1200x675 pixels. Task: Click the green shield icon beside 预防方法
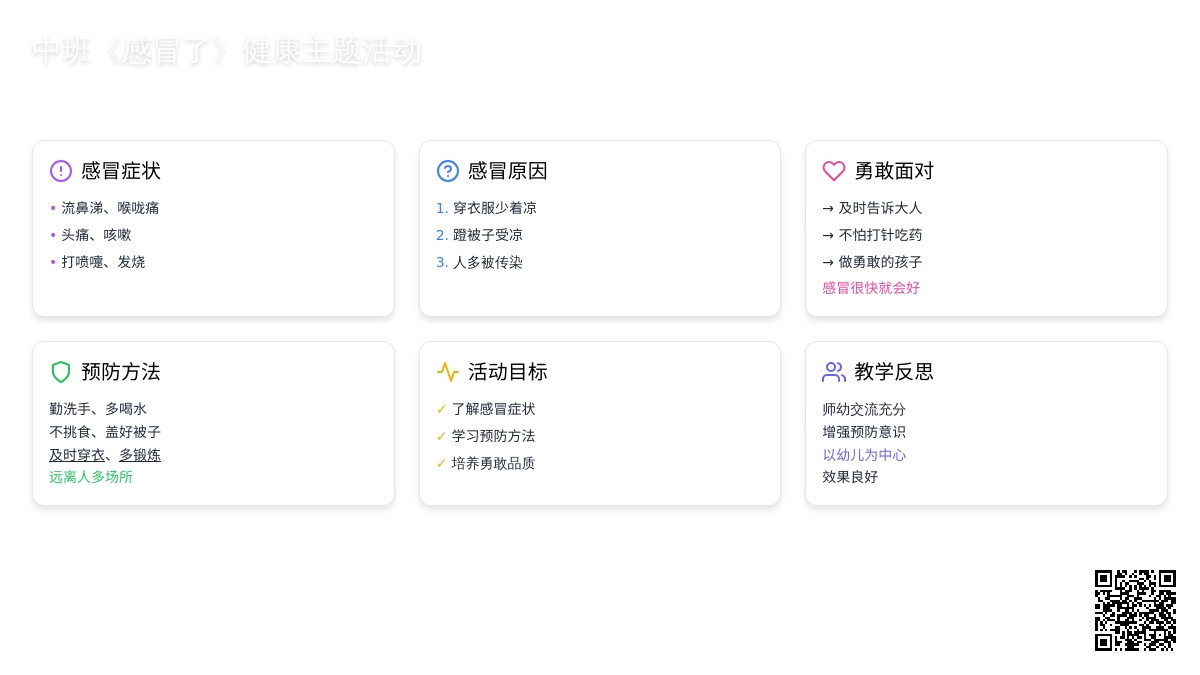[61, 372]
